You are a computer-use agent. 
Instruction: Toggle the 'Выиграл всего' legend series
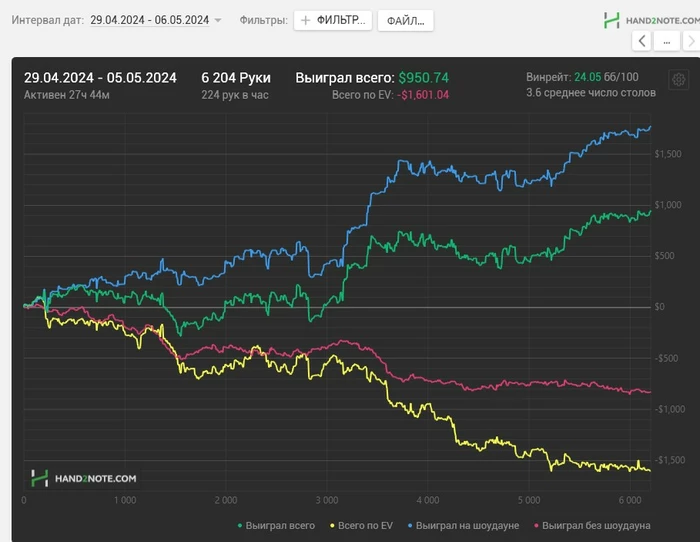pyautogui.click(x=278, y=525)
